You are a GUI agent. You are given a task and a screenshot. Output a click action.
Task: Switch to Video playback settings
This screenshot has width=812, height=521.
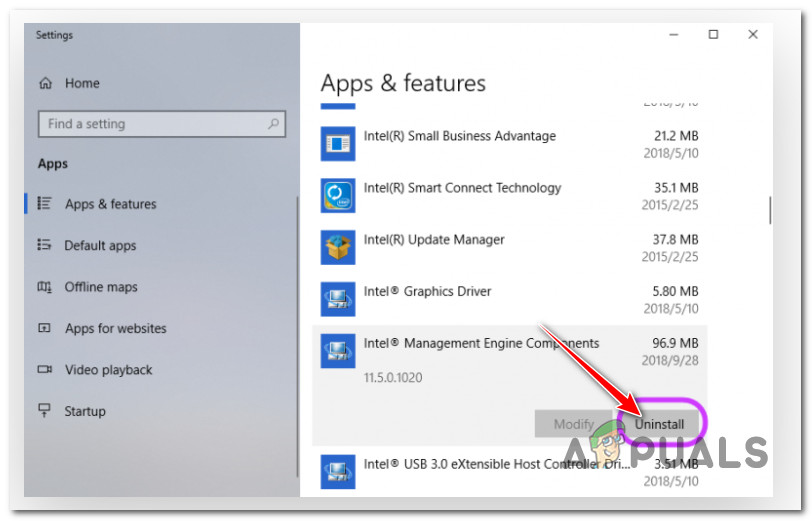pyautogui.click(x=108, y=369)
